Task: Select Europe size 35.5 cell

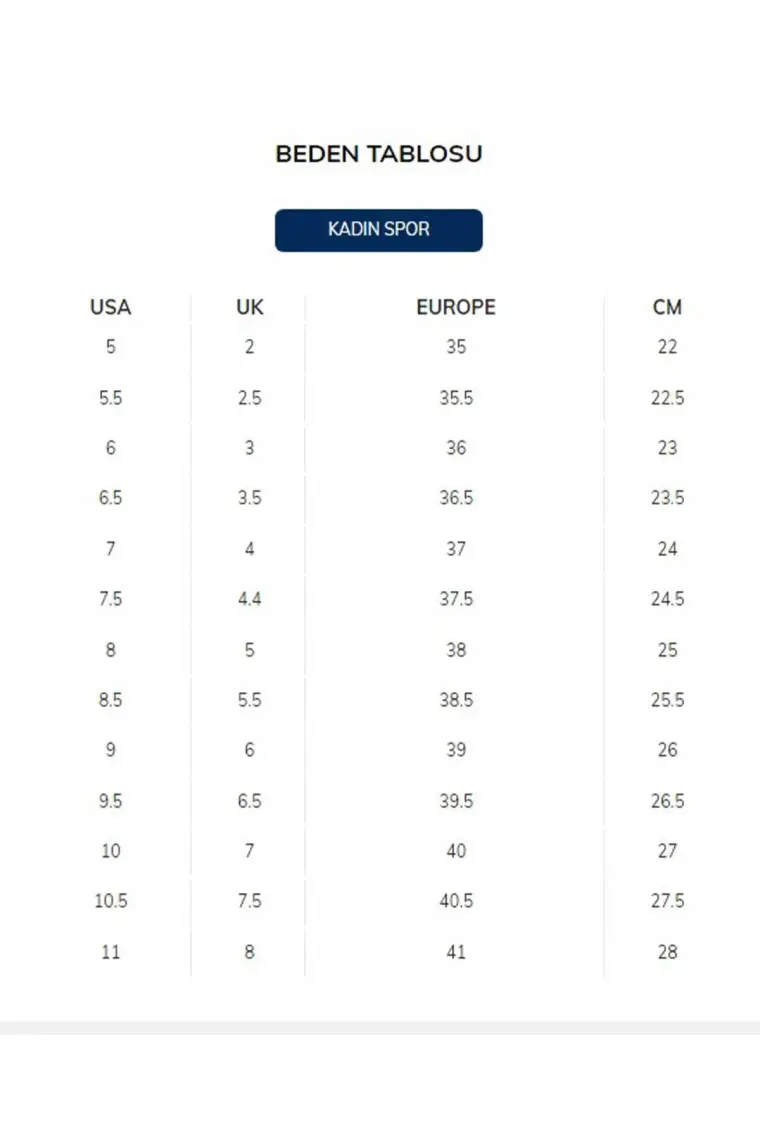Action: [456, 398]
